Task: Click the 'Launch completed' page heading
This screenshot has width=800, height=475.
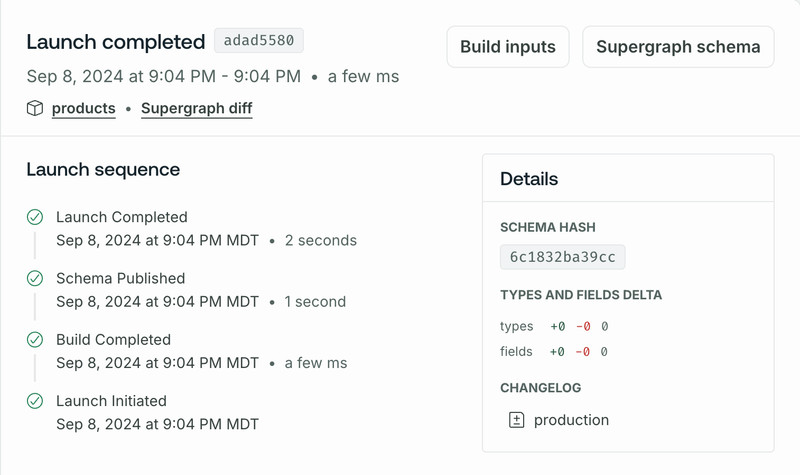Action: pyautogui.click(x=116, y=42)
